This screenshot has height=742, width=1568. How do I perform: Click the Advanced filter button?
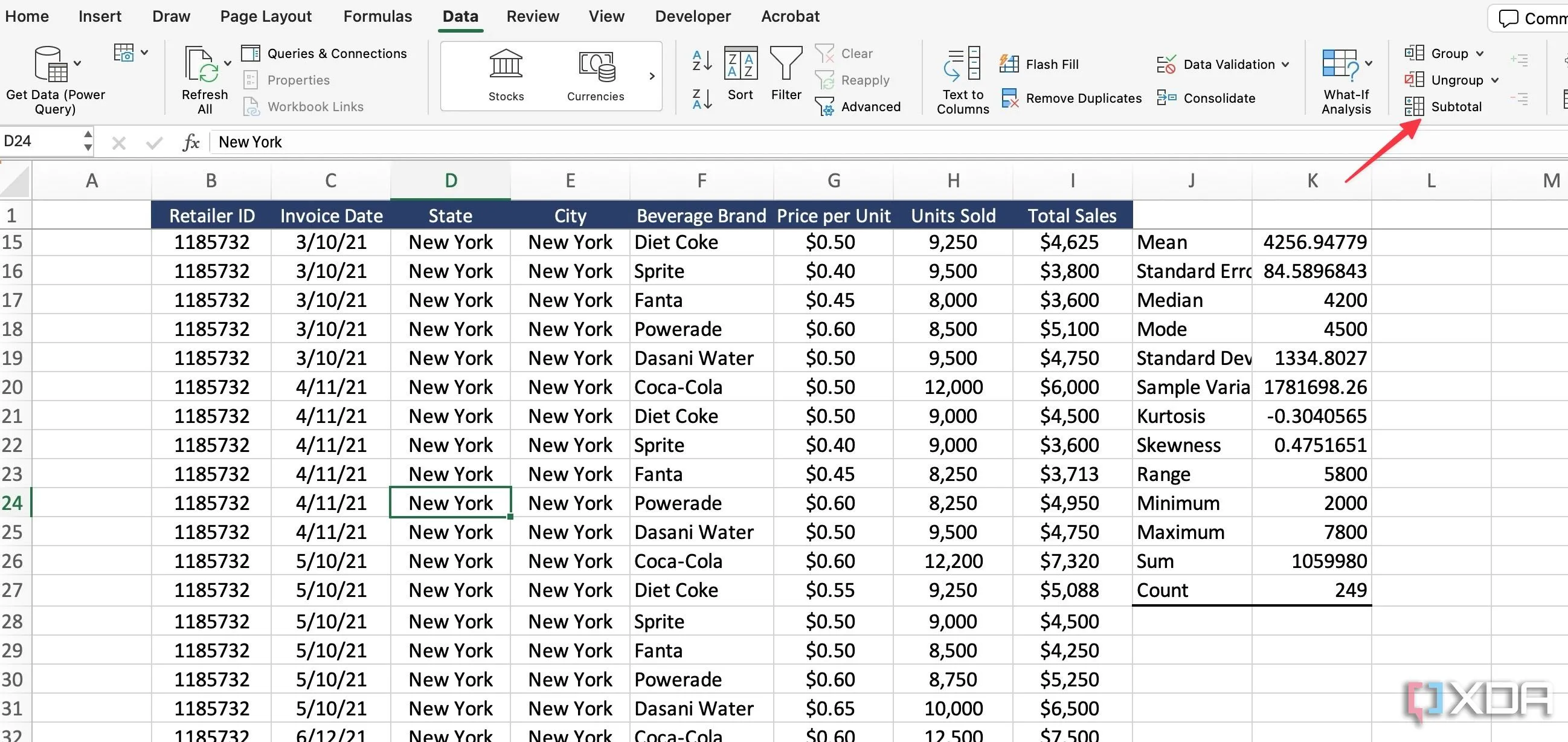(858, 106)
